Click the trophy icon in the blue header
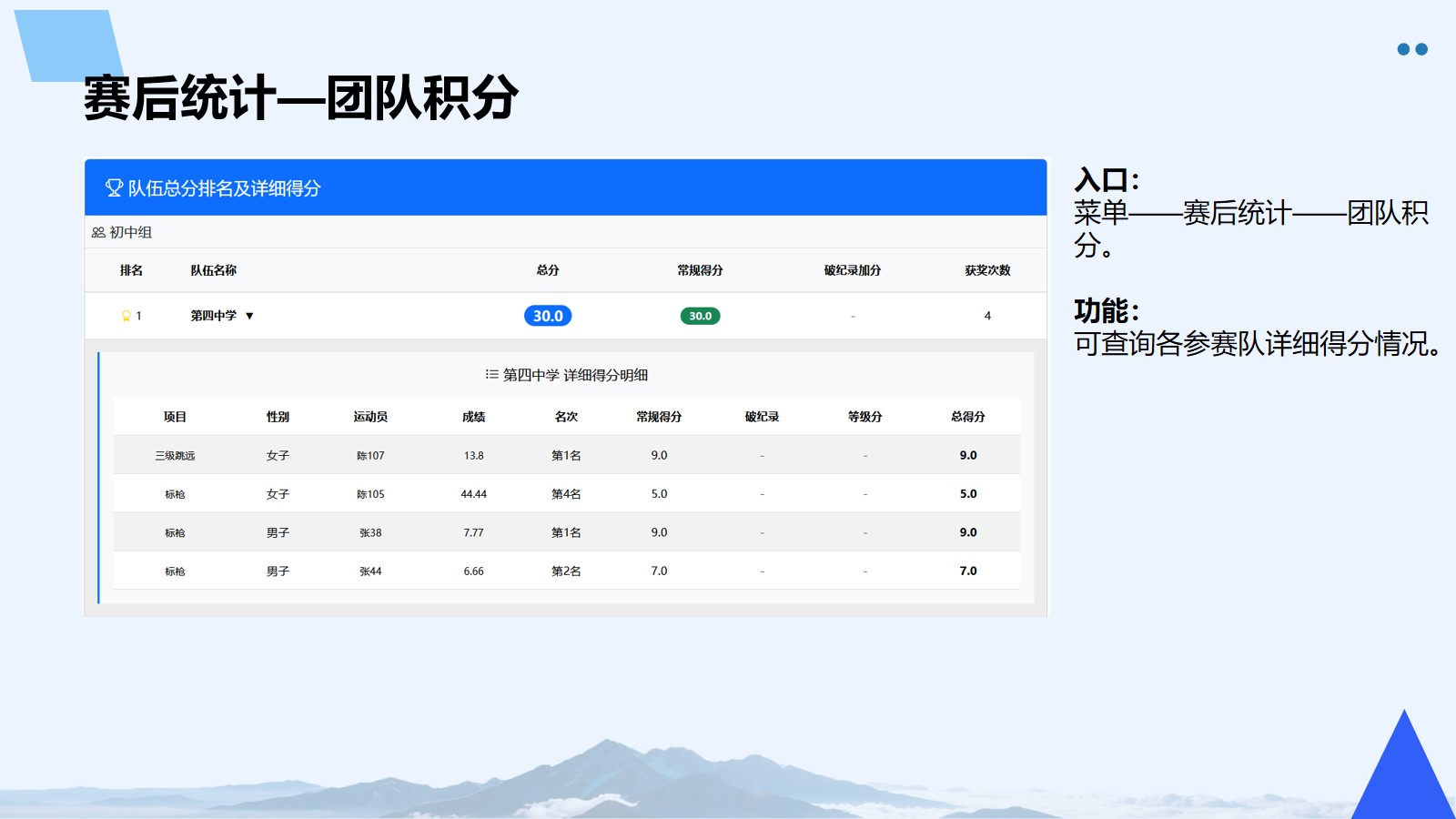Image resolution: width=1456 pixels, height=819 pixels. [x=114, y=188]
